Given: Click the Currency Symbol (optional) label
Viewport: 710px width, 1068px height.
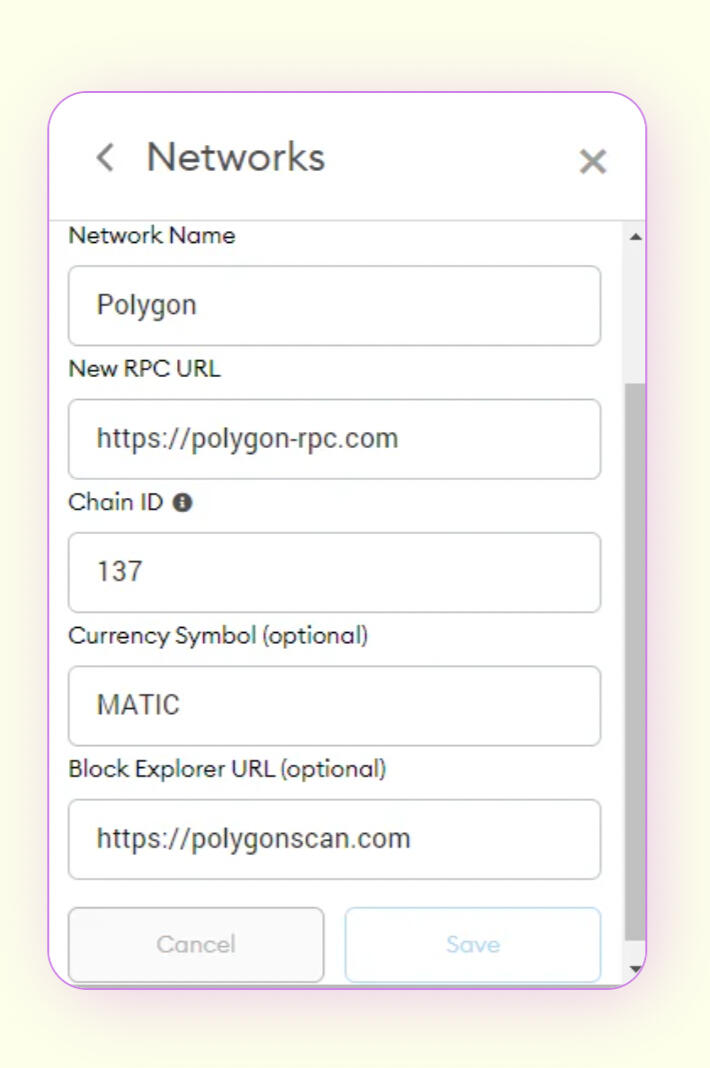Looking at the screenshot, I should (x=218, y=635).
